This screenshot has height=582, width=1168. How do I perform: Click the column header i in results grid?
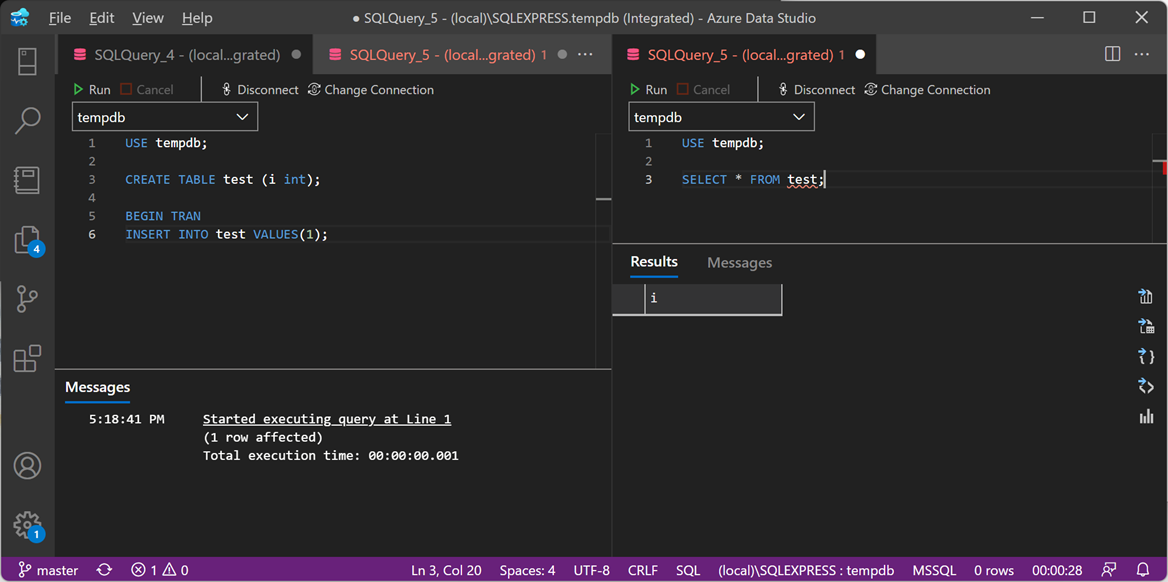click(x=712, y=299)
